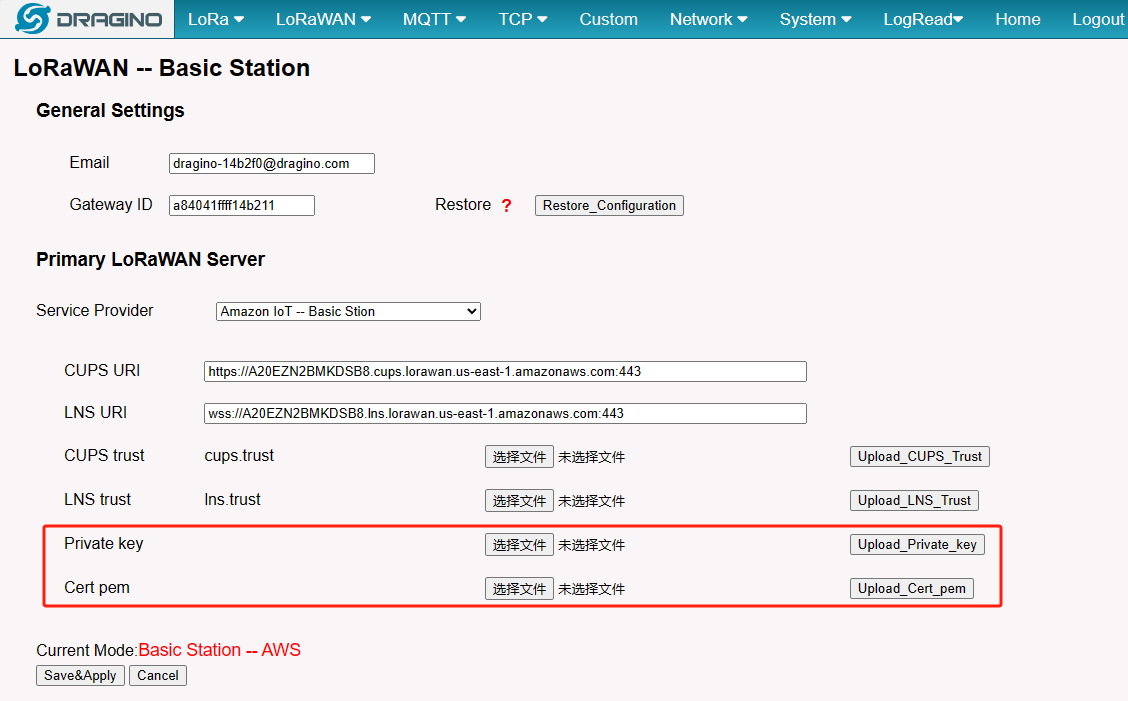Go to the Home page
This screenshot has height=701, width=1128.
pyautogui.click(x=1017, y=19)
